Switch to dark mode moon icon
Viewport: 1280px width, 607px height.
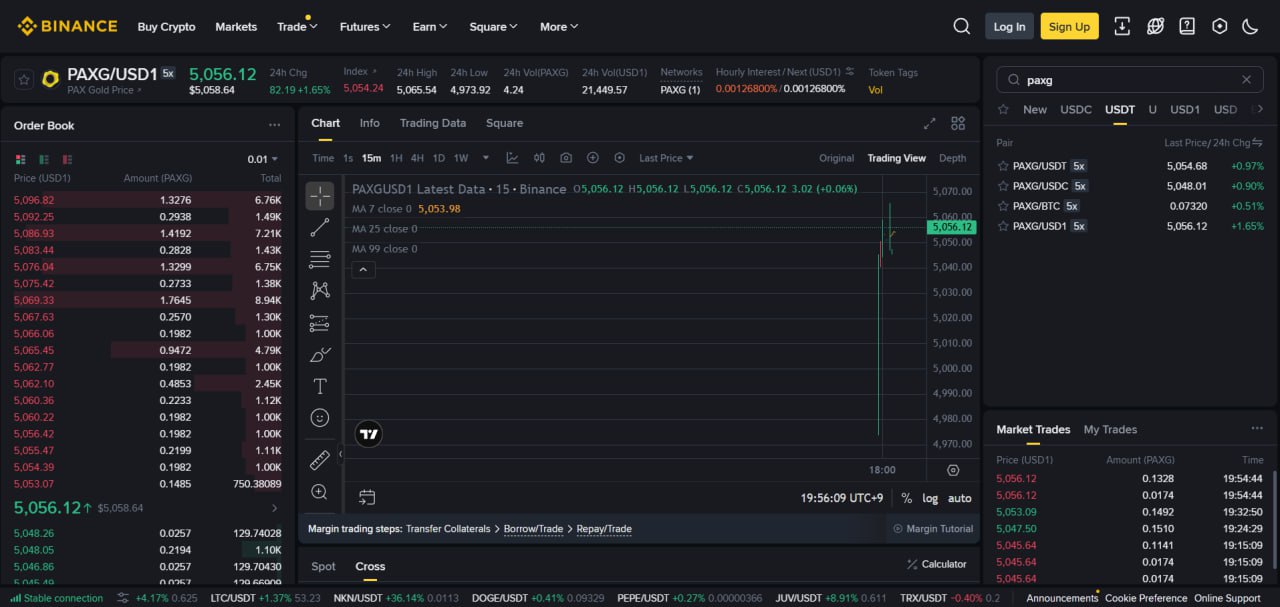tap(1250, 27)
